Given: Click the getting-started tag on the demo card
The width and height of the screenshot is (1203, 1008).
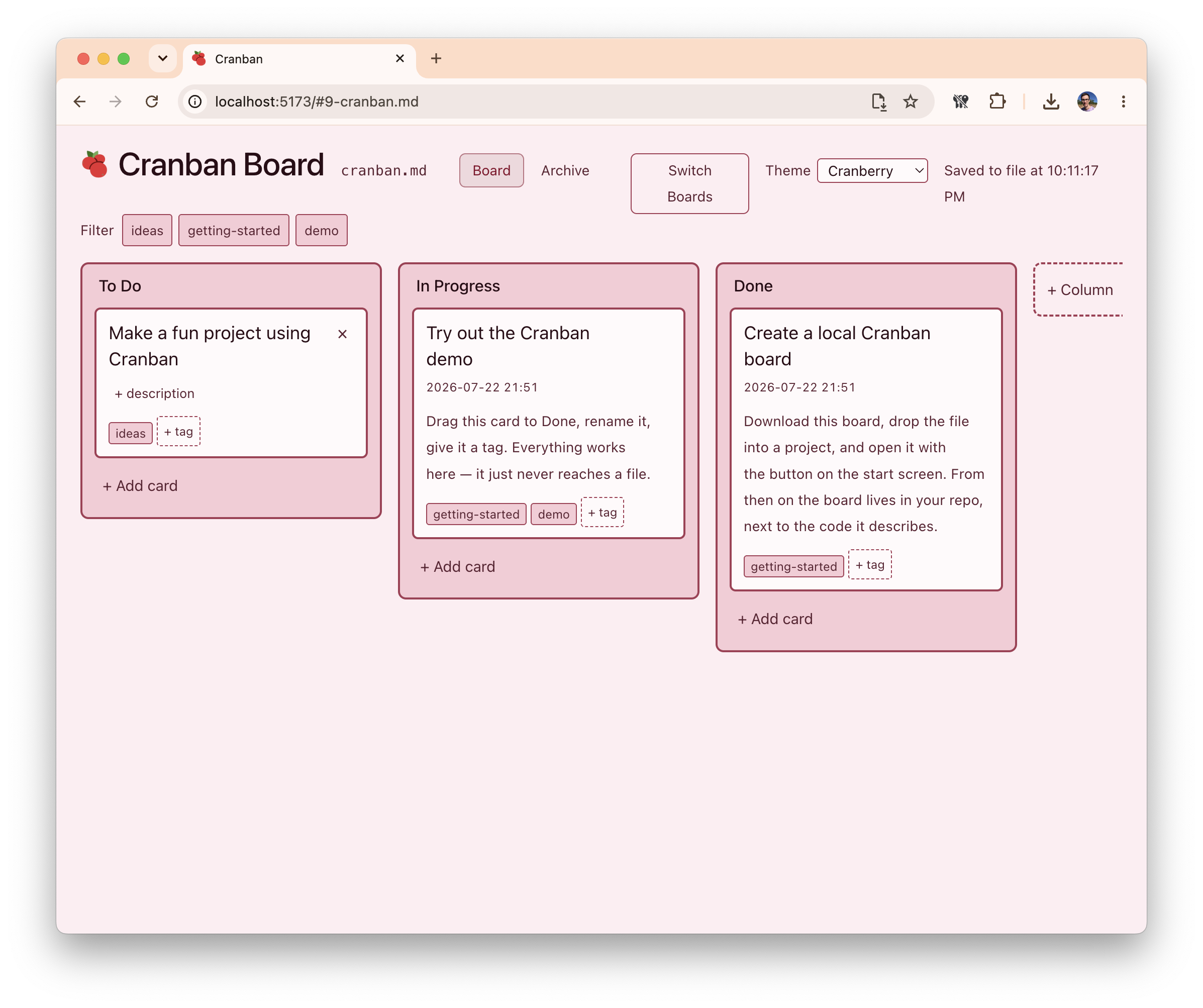Looking at the screenshot, I should [476, 514].
